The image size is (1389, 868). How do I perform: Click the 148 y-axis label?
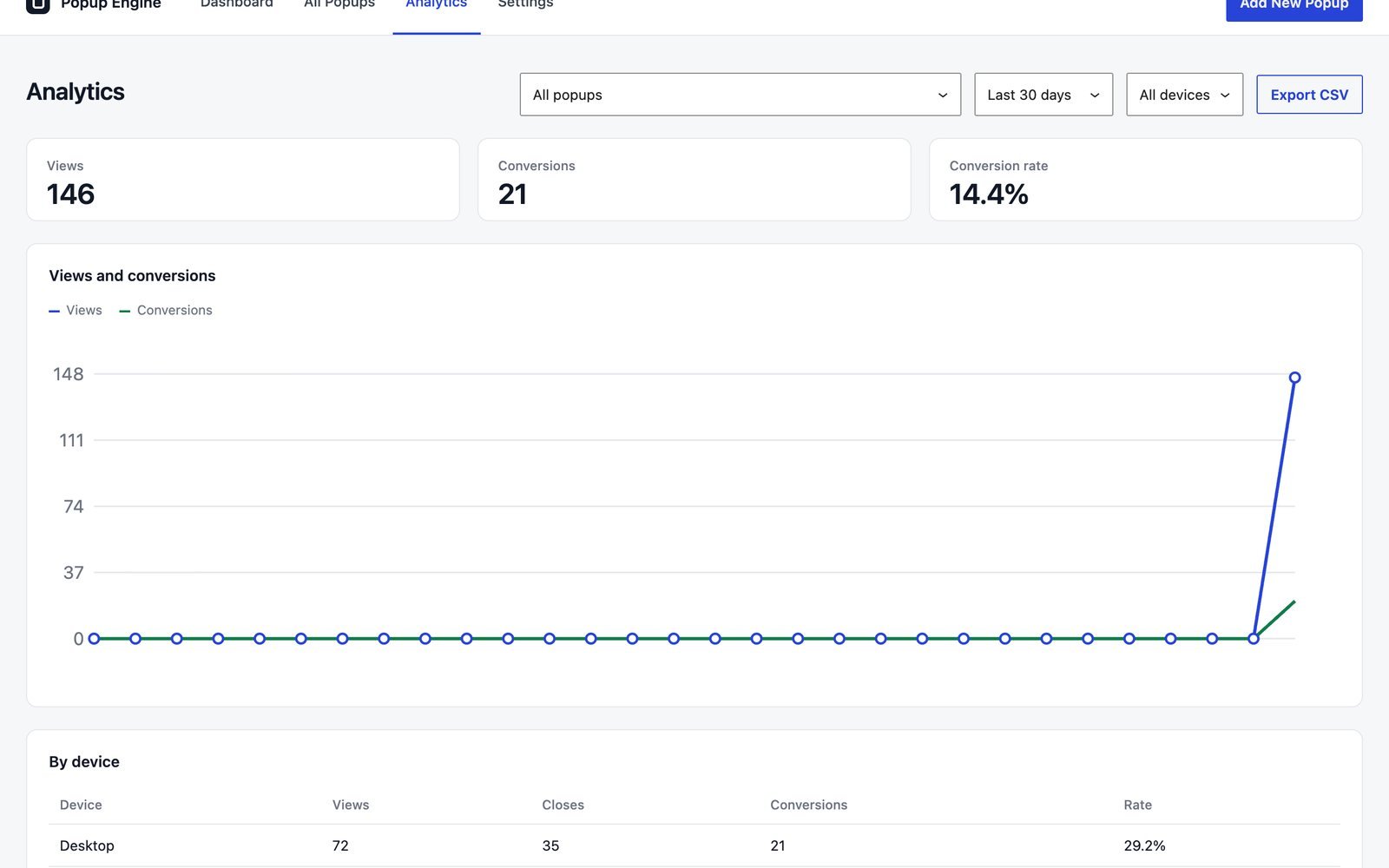point(69,374)
